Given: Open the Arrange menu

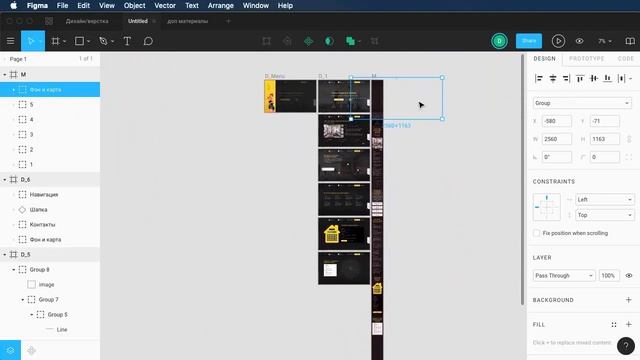Looking at the screenshot, I should [x=220, y=6].
